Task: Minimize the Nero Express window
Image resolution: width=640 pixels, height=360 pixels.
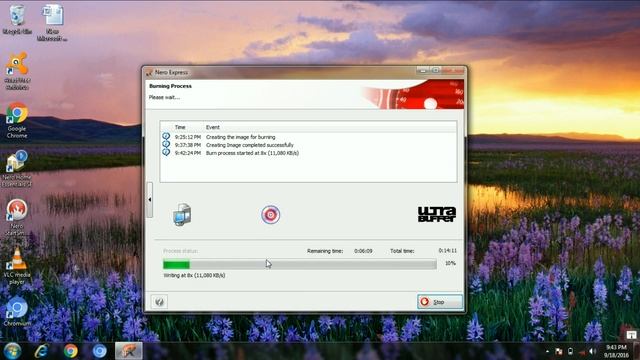Action: click(423, 71)
